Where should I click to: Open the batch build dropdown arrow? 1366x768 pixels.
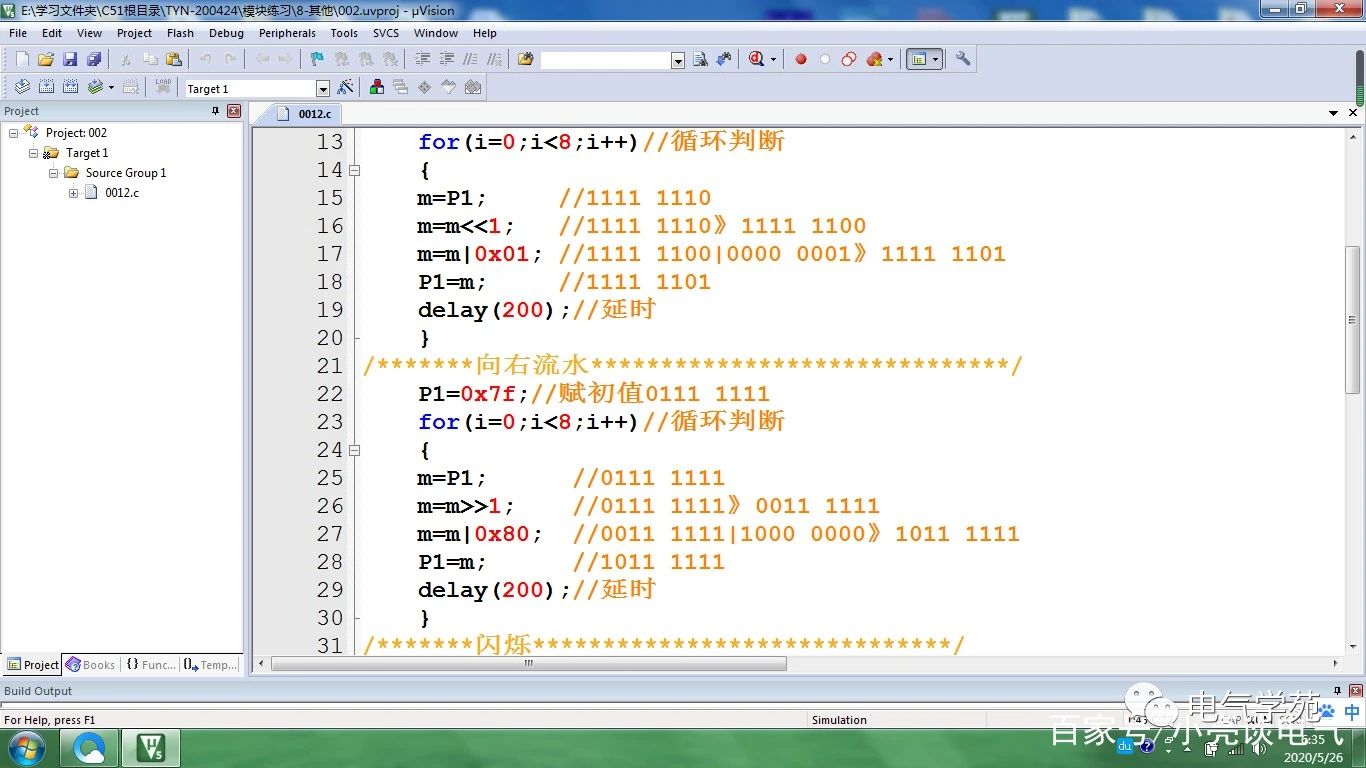(111, 87)
